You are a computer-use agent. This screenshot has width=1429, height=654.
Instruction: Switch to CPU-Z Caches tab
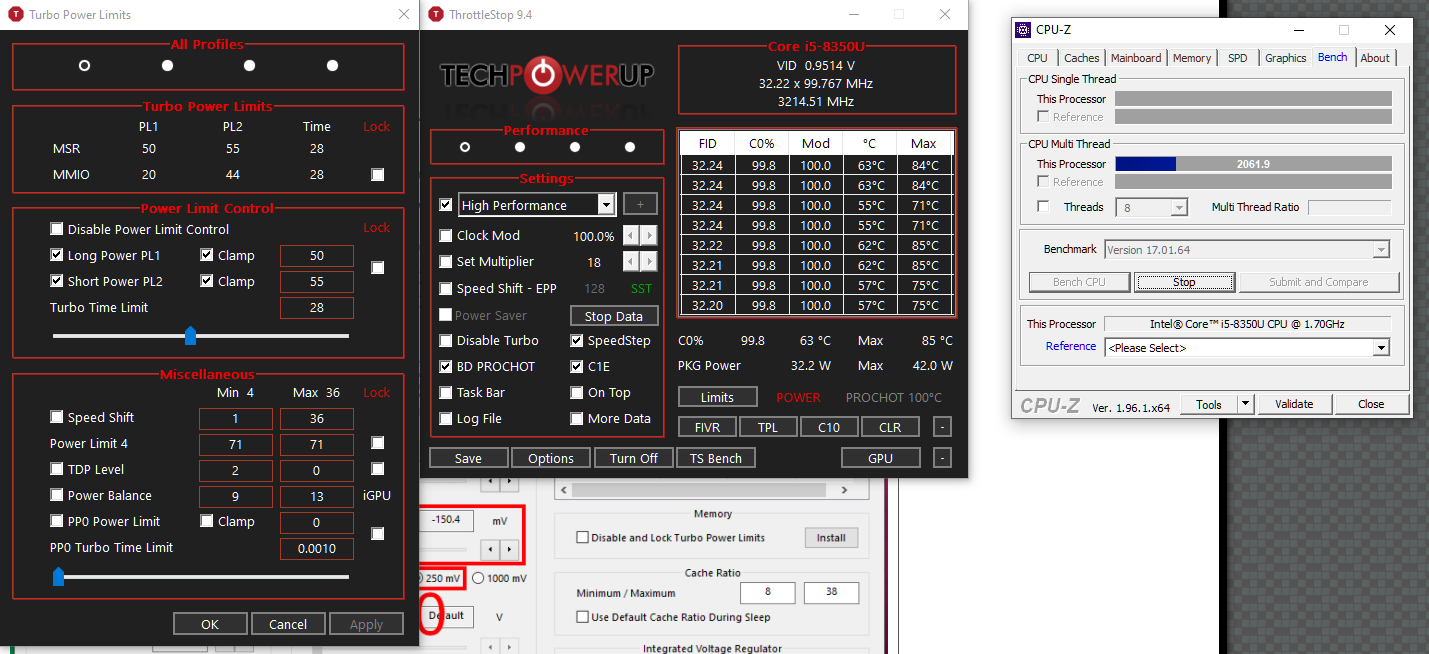tap(1082, 58)
